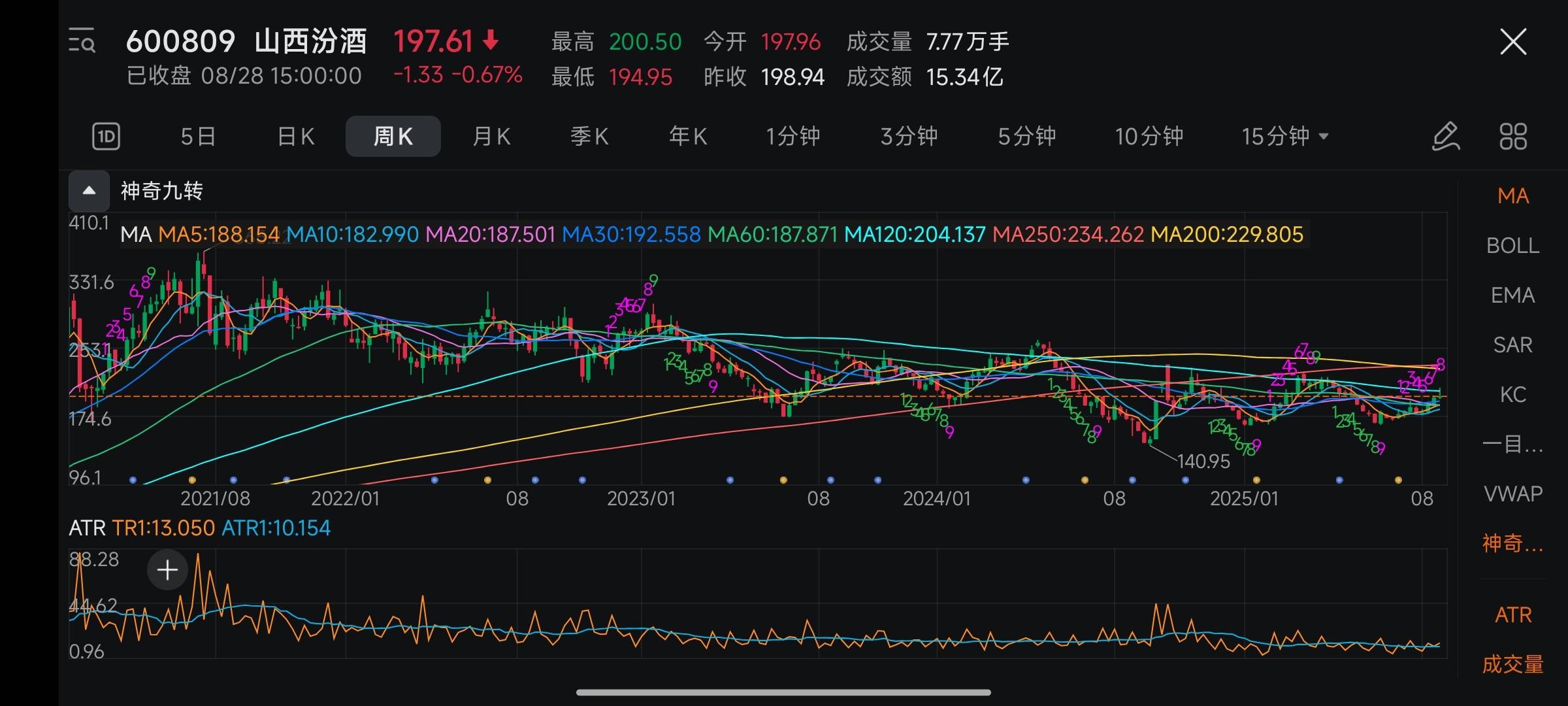This screenshot has width=1568, height=706.
Task: Click the 140.95 low price label
Action: (x=1203, y=462)
